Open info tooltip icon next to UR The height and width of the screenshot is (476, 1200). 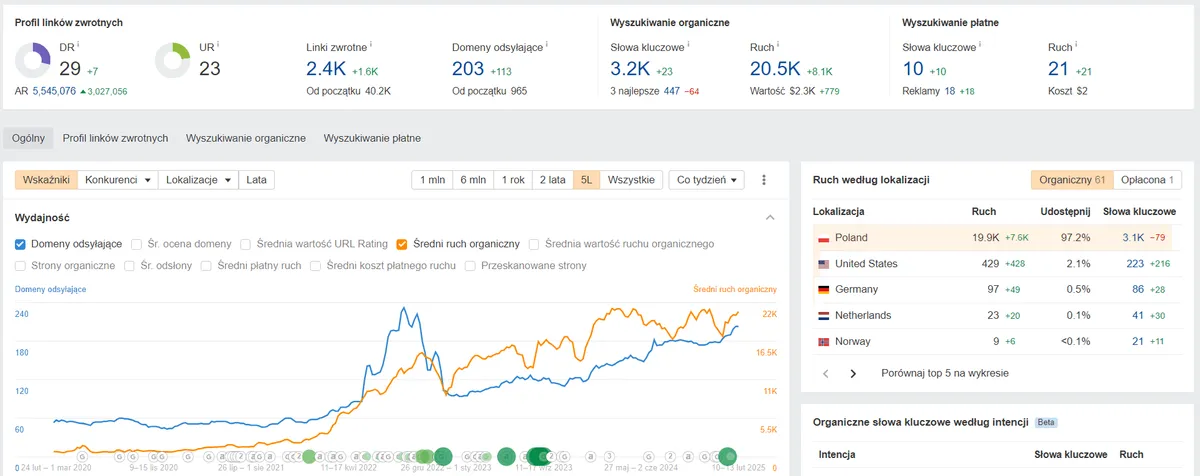pyautogui.click(x=216, y=45)
